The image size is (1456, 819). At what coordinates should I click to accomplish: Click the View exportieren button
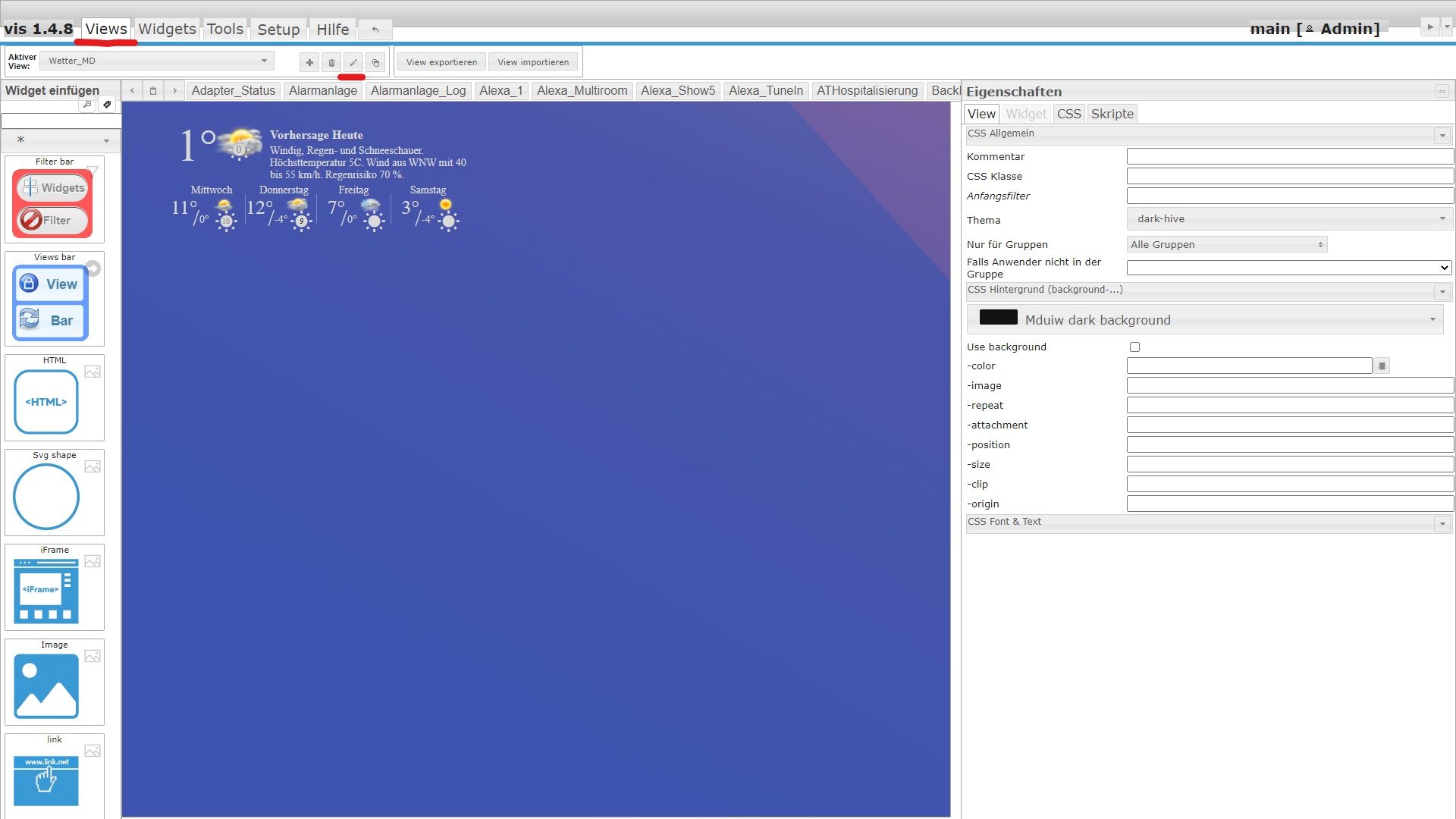click(441, 62)
